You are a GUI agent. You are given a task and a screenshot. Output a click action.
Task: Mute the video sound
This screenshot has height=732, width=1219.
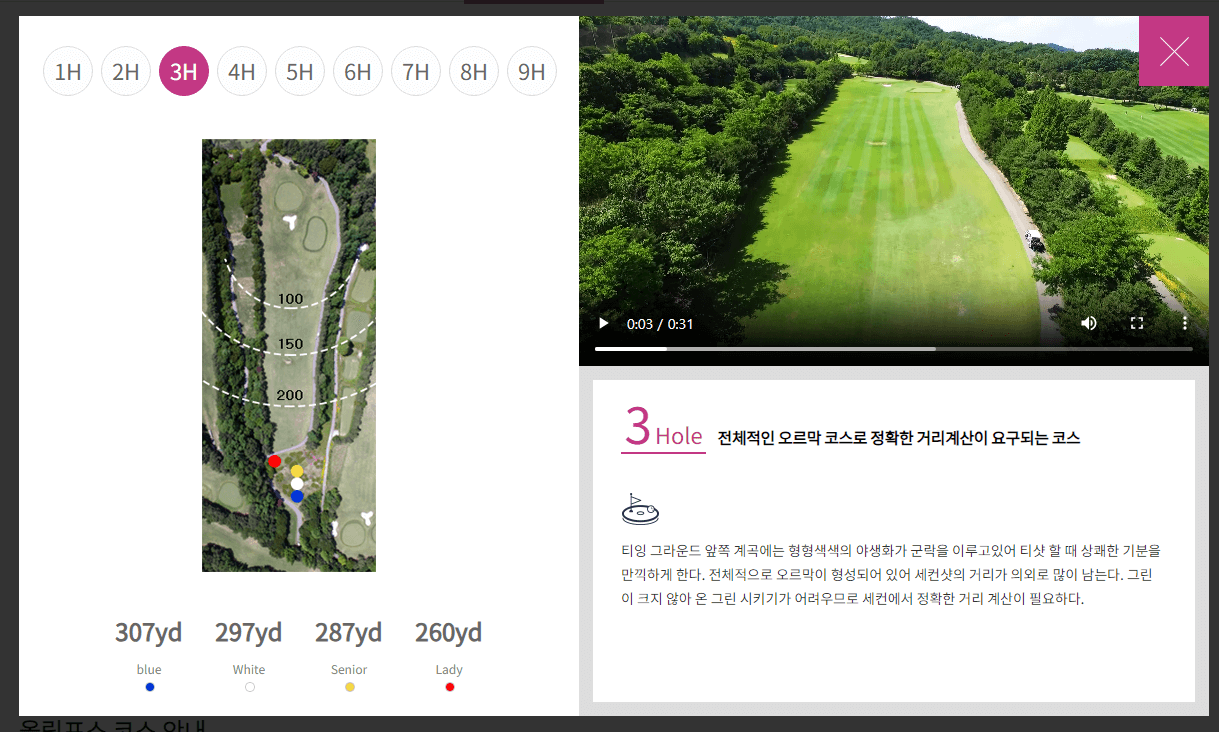[x=1089, y=323]
